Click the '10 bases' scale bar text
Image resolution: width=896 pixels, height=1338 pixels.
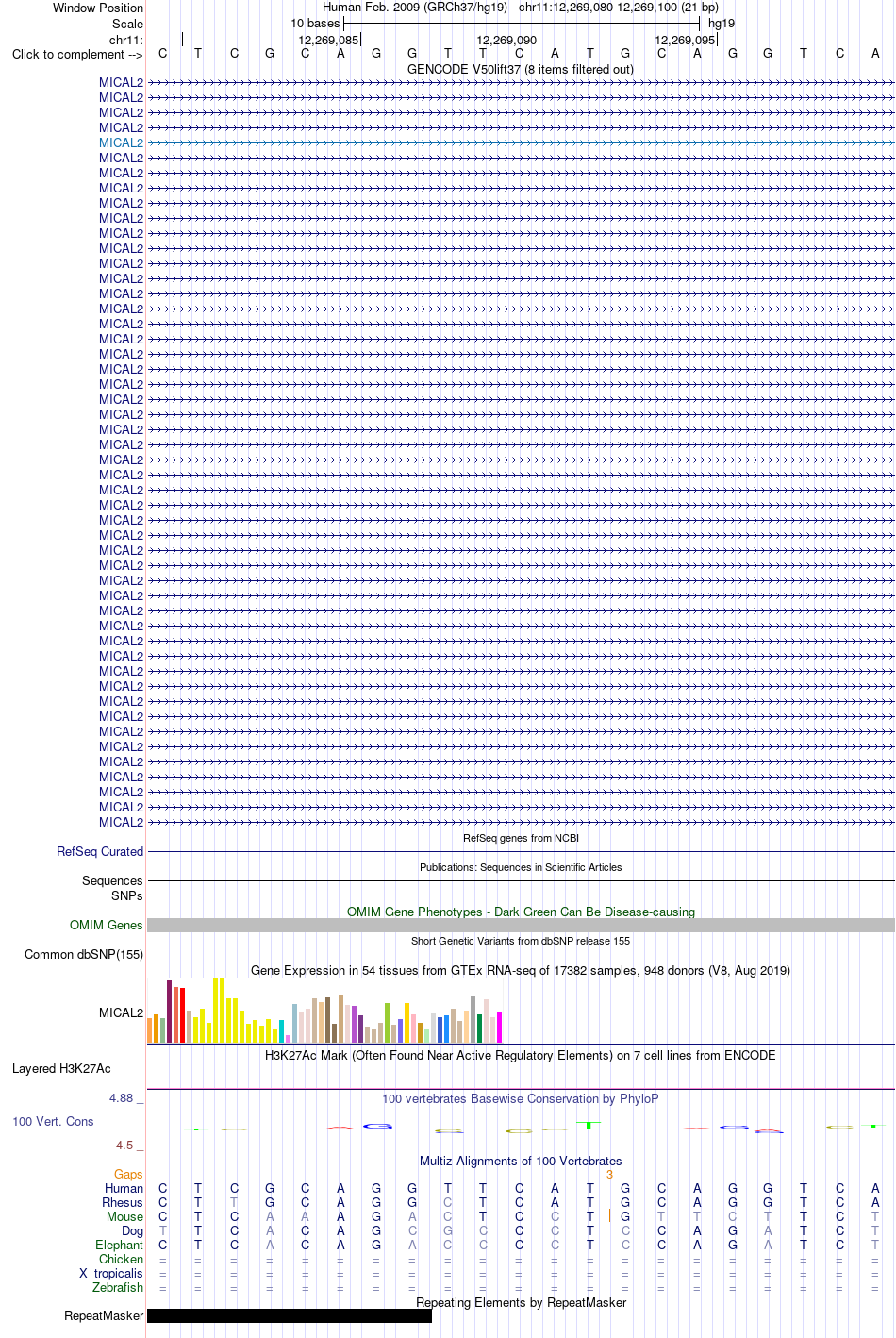tap(315, 23)
